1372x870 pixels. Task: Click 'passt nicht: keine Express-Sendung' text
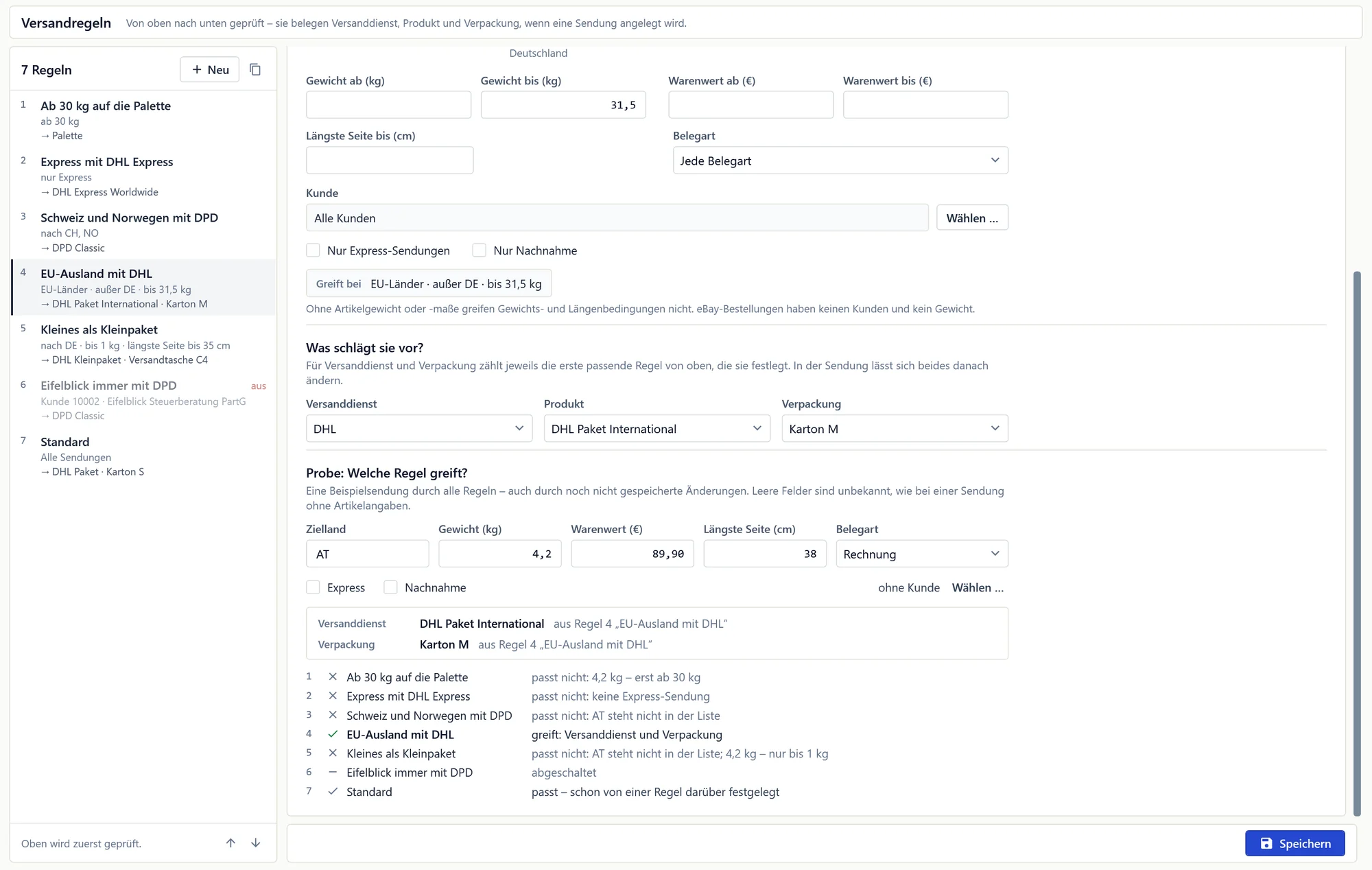[x=621, y=696]
